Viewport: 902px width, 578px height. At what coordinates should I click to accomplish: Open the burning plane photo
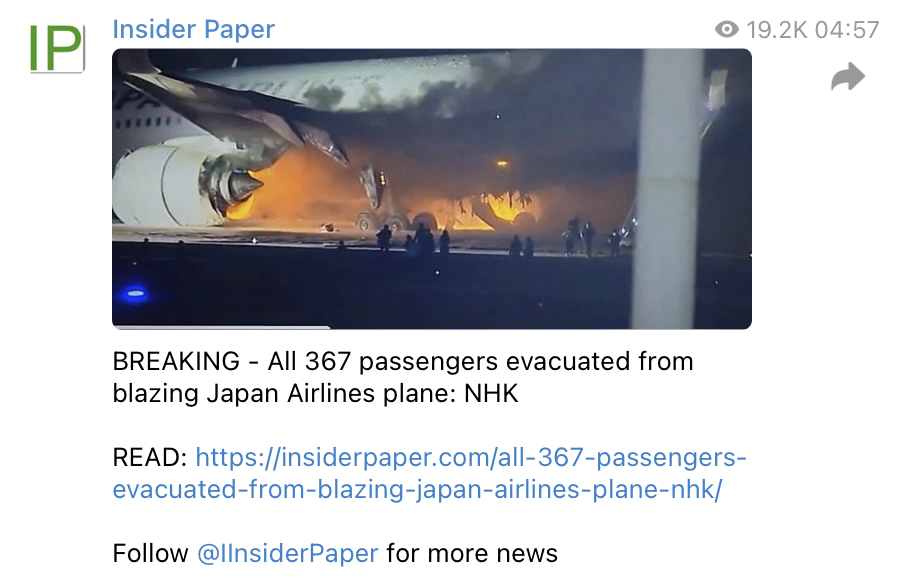click(x=431, y=189)
